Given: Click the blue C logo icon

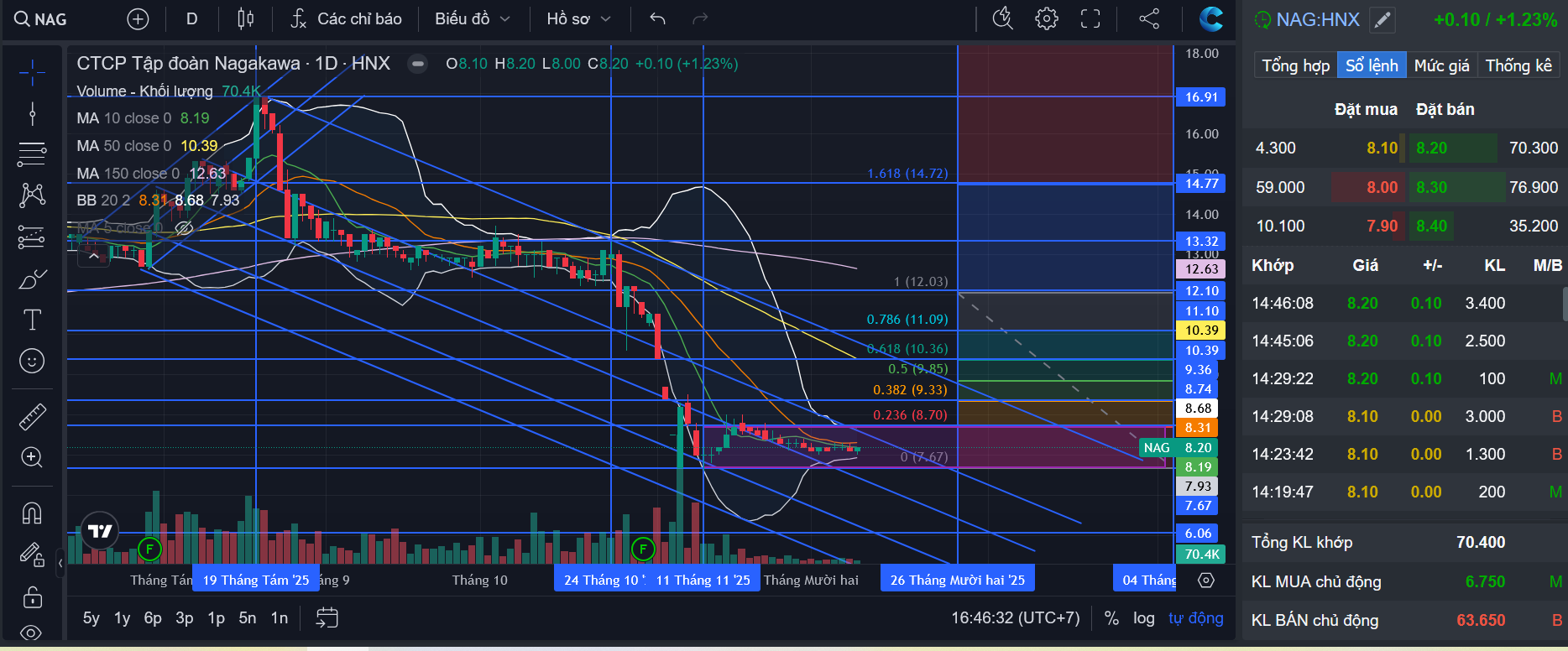Looking at the screenshot, I should pos(1210,18).
